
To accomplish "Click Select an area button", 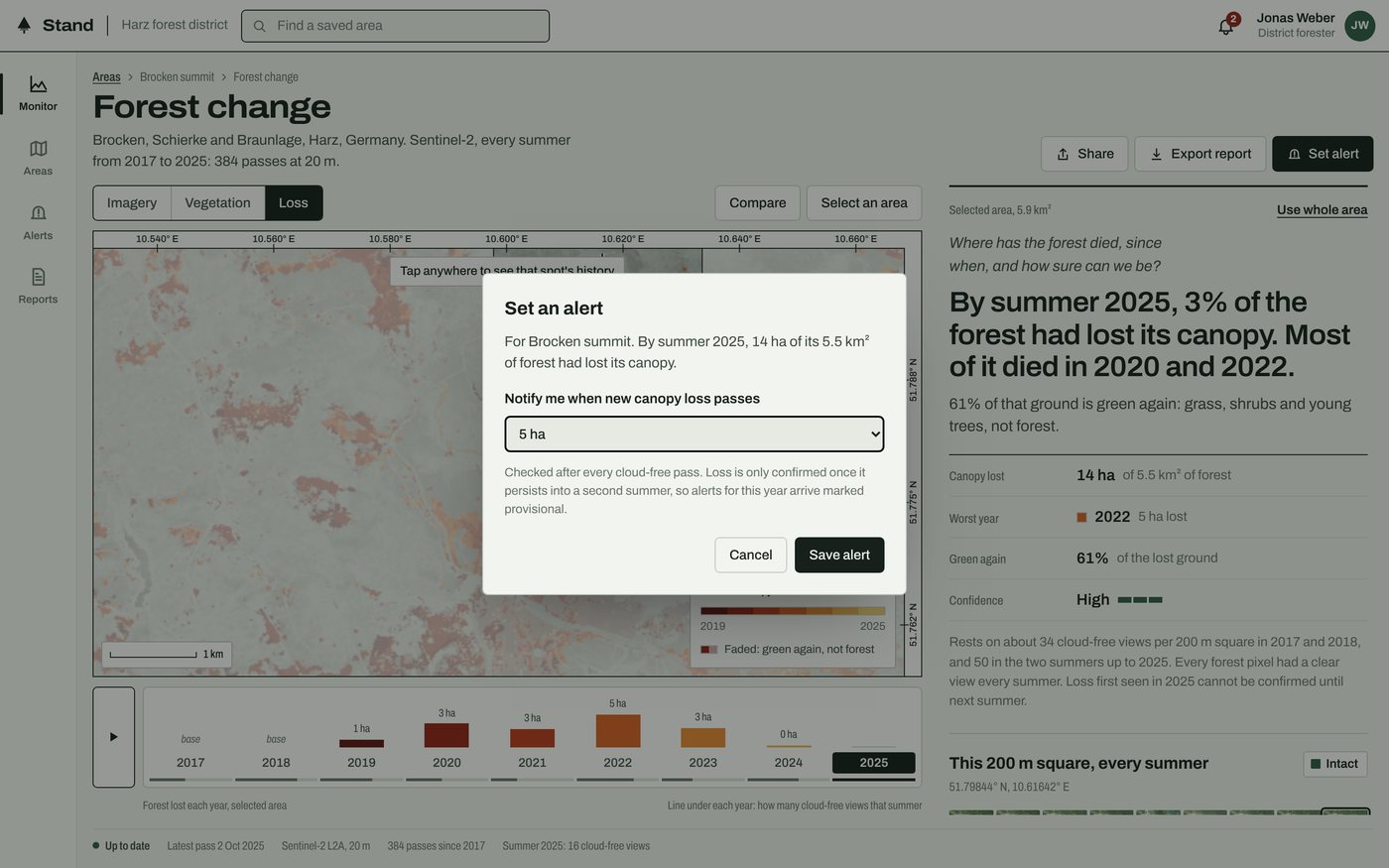I will (x=864, y=203).
